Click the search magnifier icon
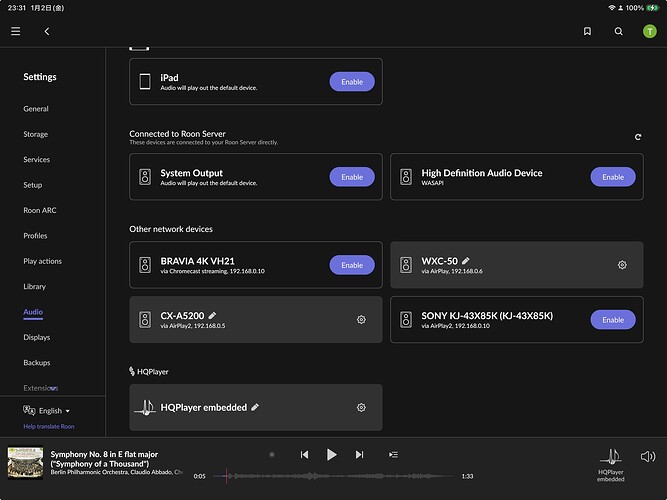 616,32
